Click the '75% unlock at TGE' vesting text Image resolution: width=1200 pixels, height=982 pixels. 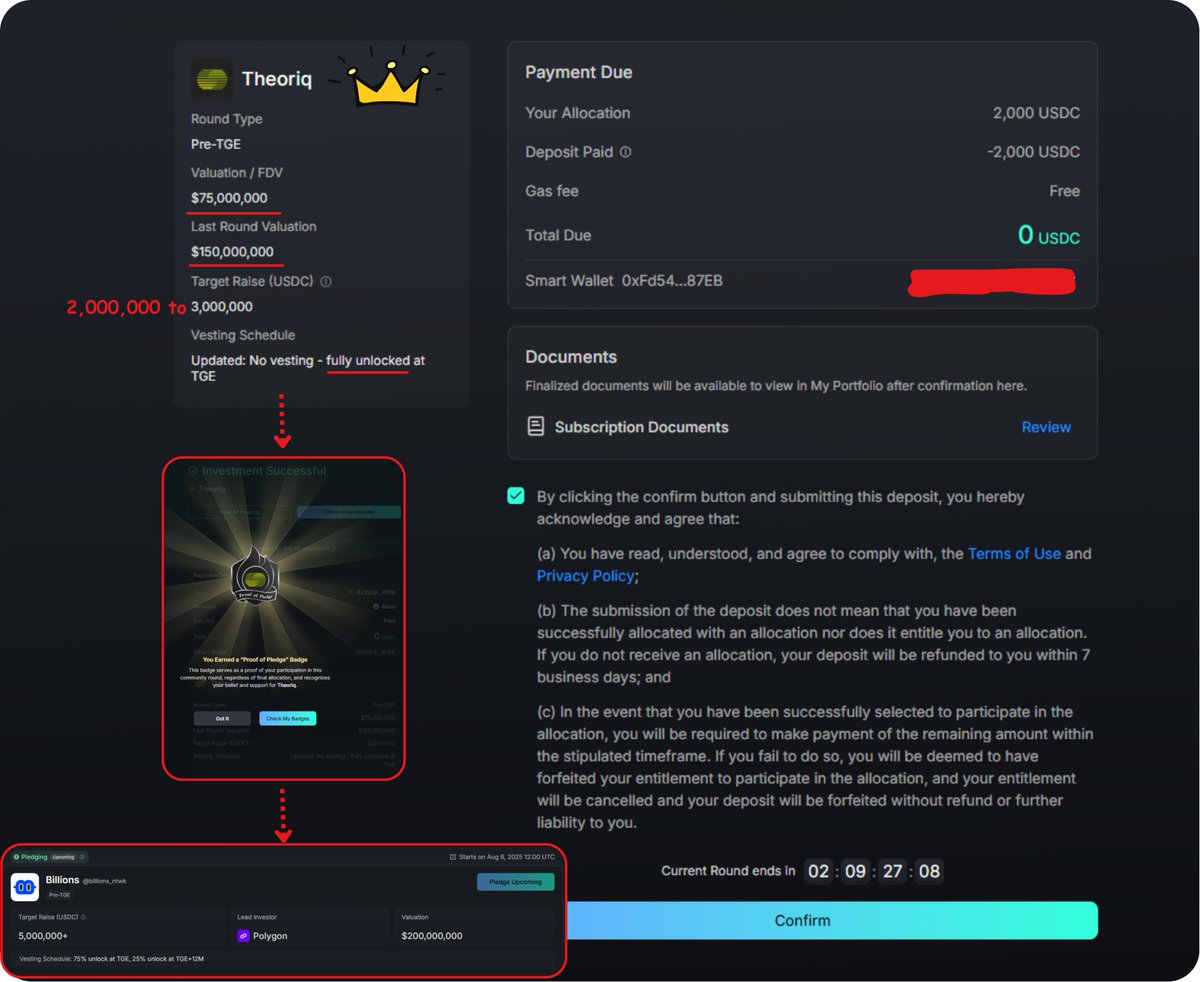click(100, 959)
